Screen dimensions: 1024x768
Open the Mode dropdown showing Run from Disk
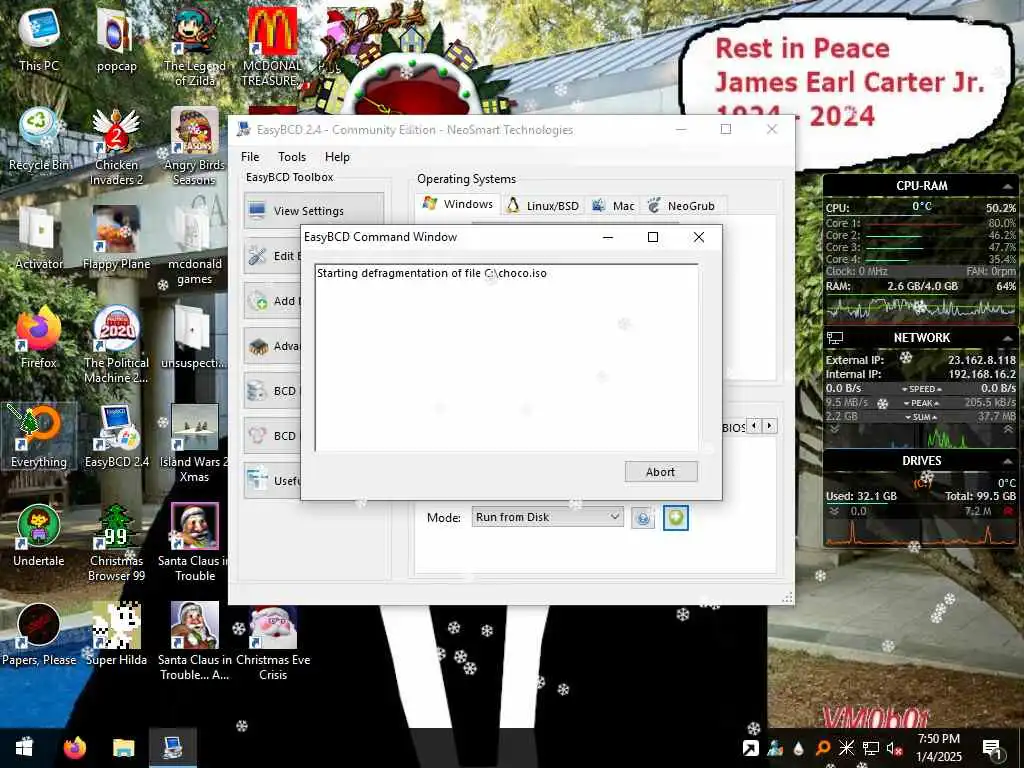coord(547,517)
